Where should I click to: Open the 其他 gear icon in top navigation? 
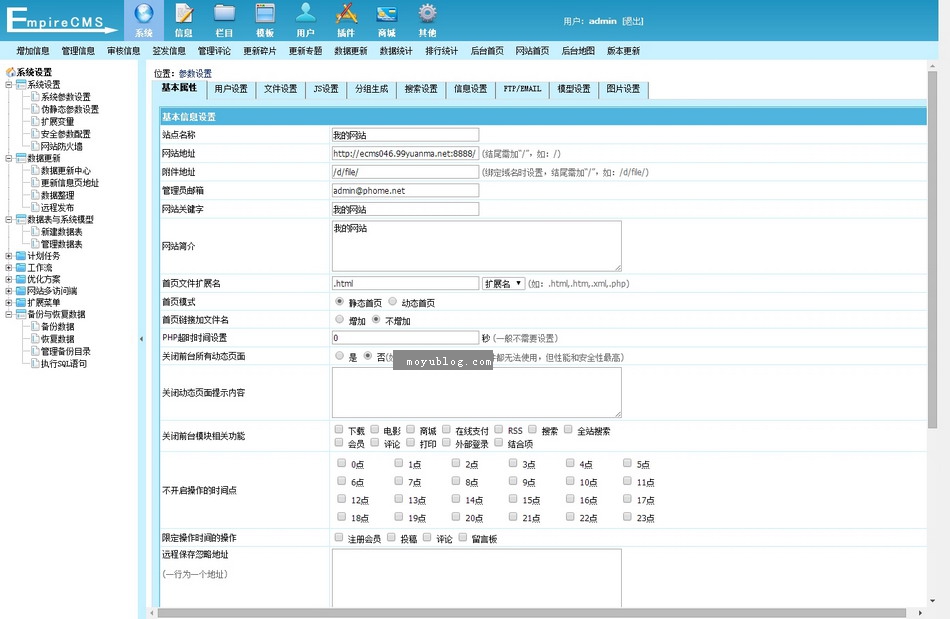427,13
